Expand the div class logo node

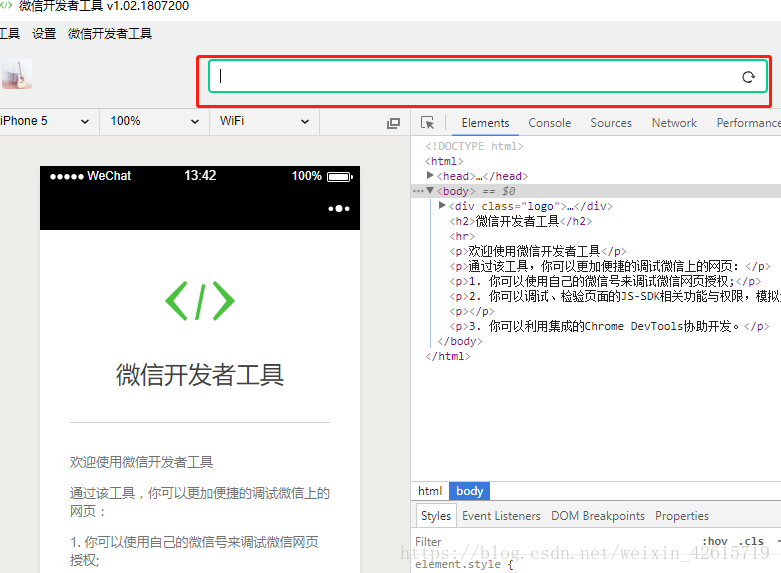point(442,205)
